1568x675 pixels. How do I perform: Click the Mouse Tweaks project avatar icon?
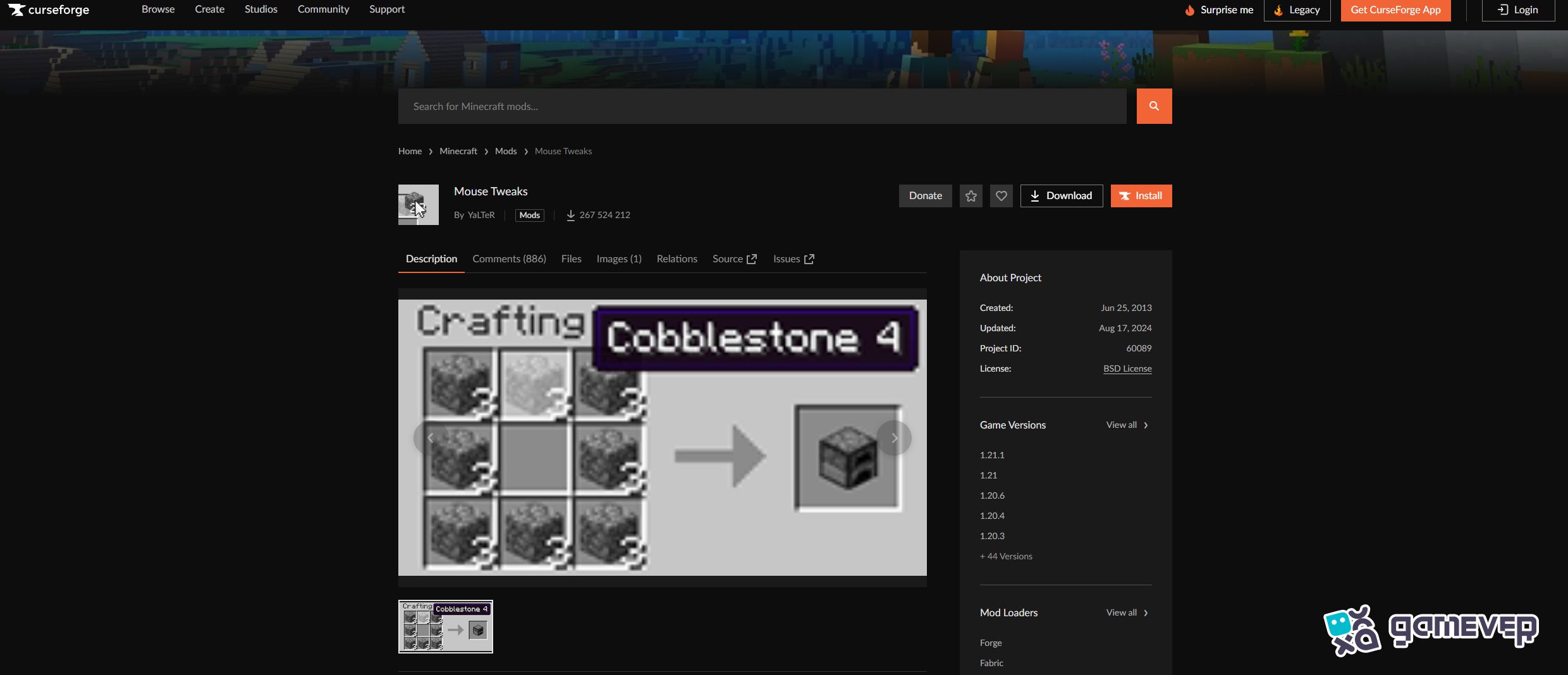(x=418, y=205)
